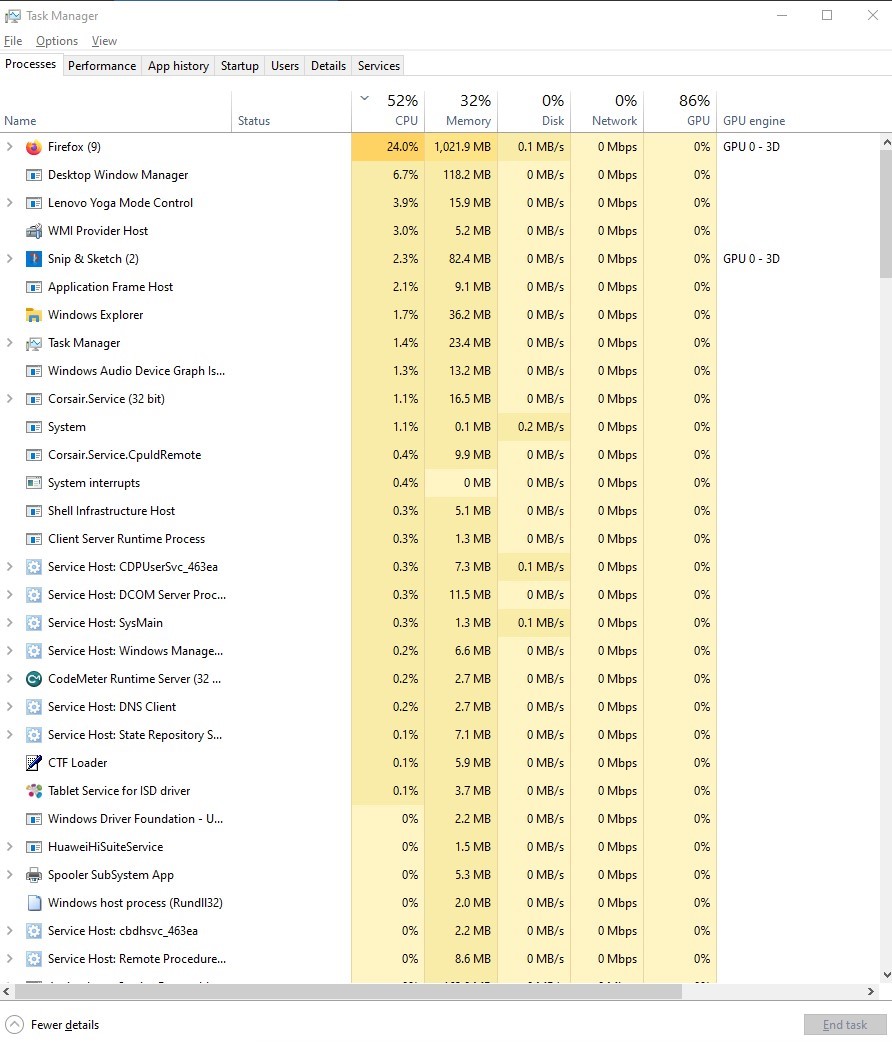The image size is (892, 1047).
Task: Switch to the App history tab
Action: coord(178,66)
